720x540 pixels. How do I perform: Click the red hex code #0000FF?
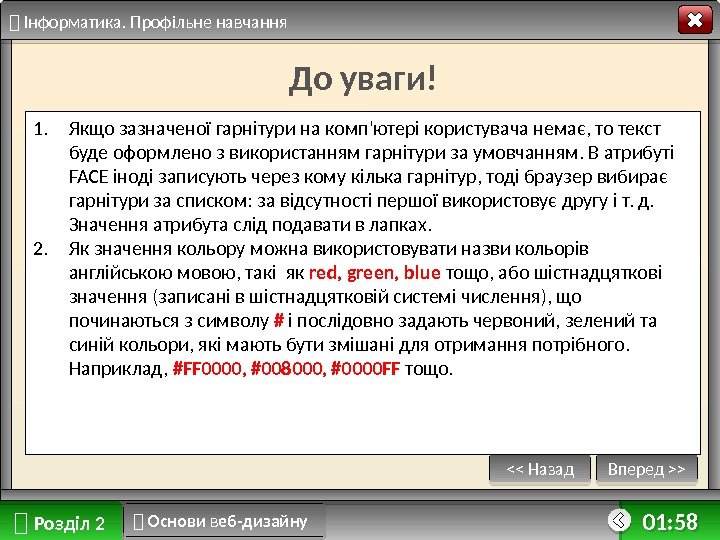tap(365, 368)
